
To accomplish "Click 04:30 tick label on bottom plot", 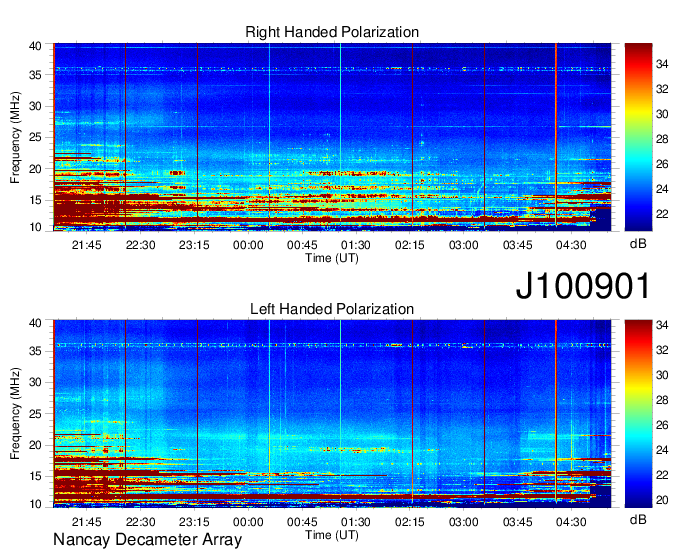I will click(x=571, y=522).
